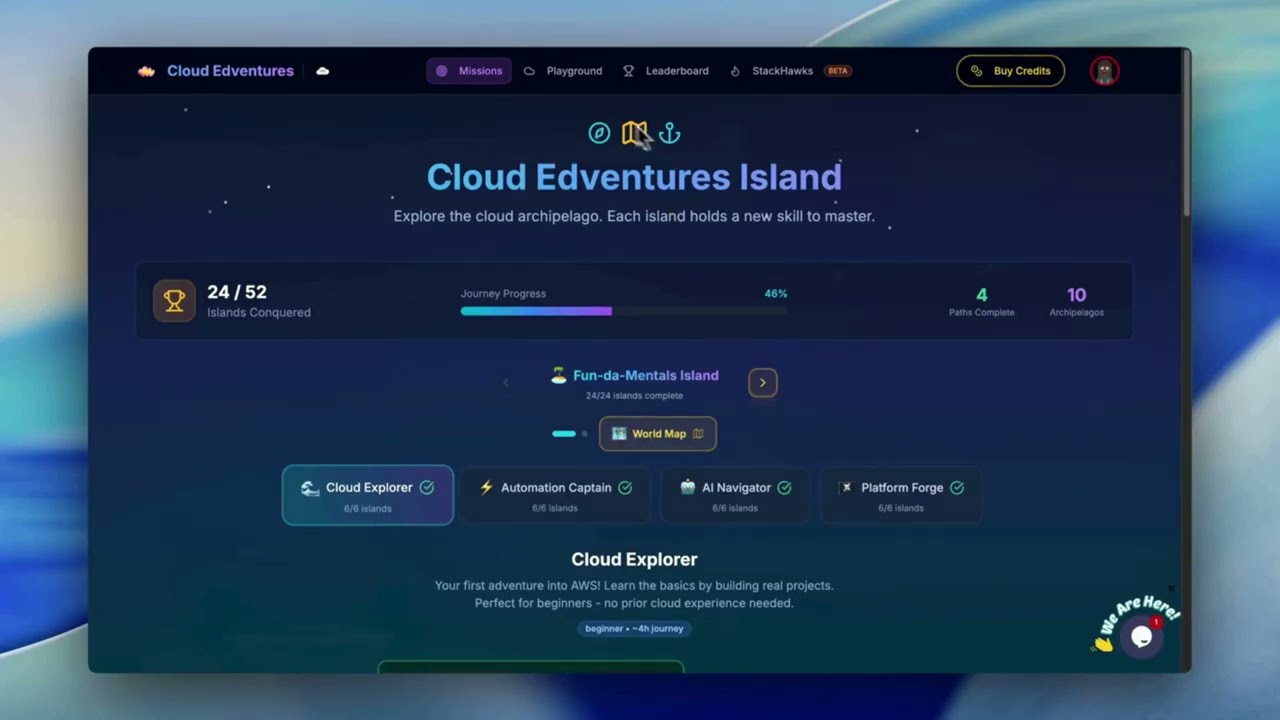Viewport: 1280px width, 720px height.
Task: Click the anchor icon above the title
Action: 669,133
